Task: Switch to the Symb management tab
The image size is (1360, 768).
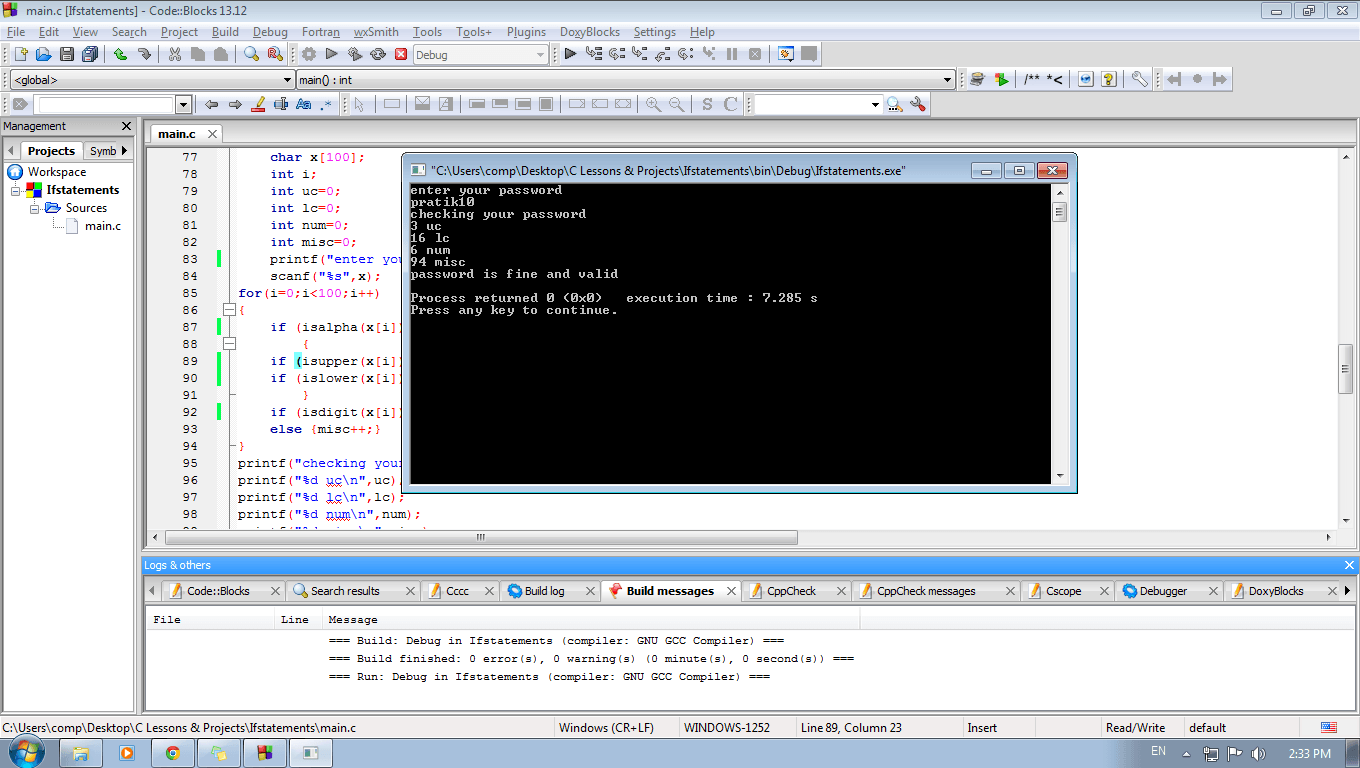Action: (x=103, y=151)
